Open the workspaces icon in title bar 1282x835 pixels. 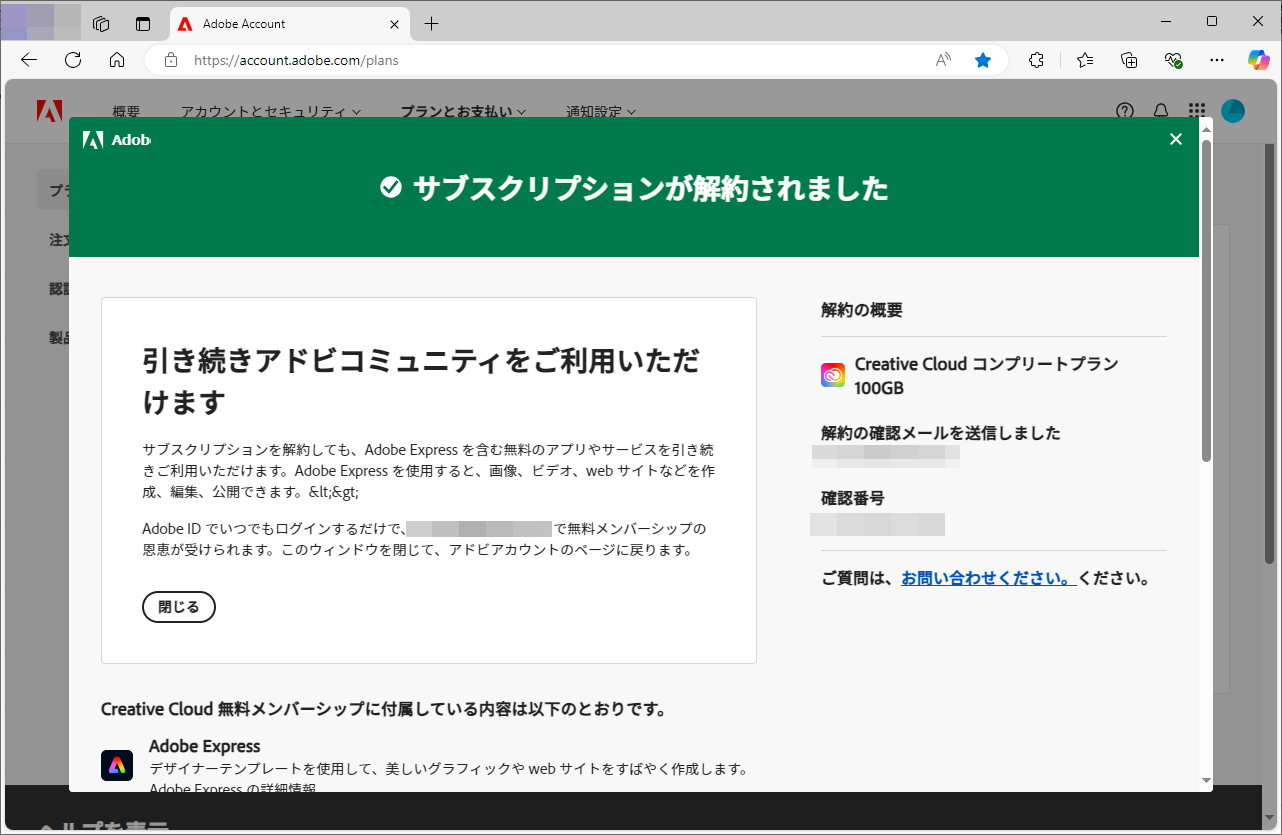(100, 24)
